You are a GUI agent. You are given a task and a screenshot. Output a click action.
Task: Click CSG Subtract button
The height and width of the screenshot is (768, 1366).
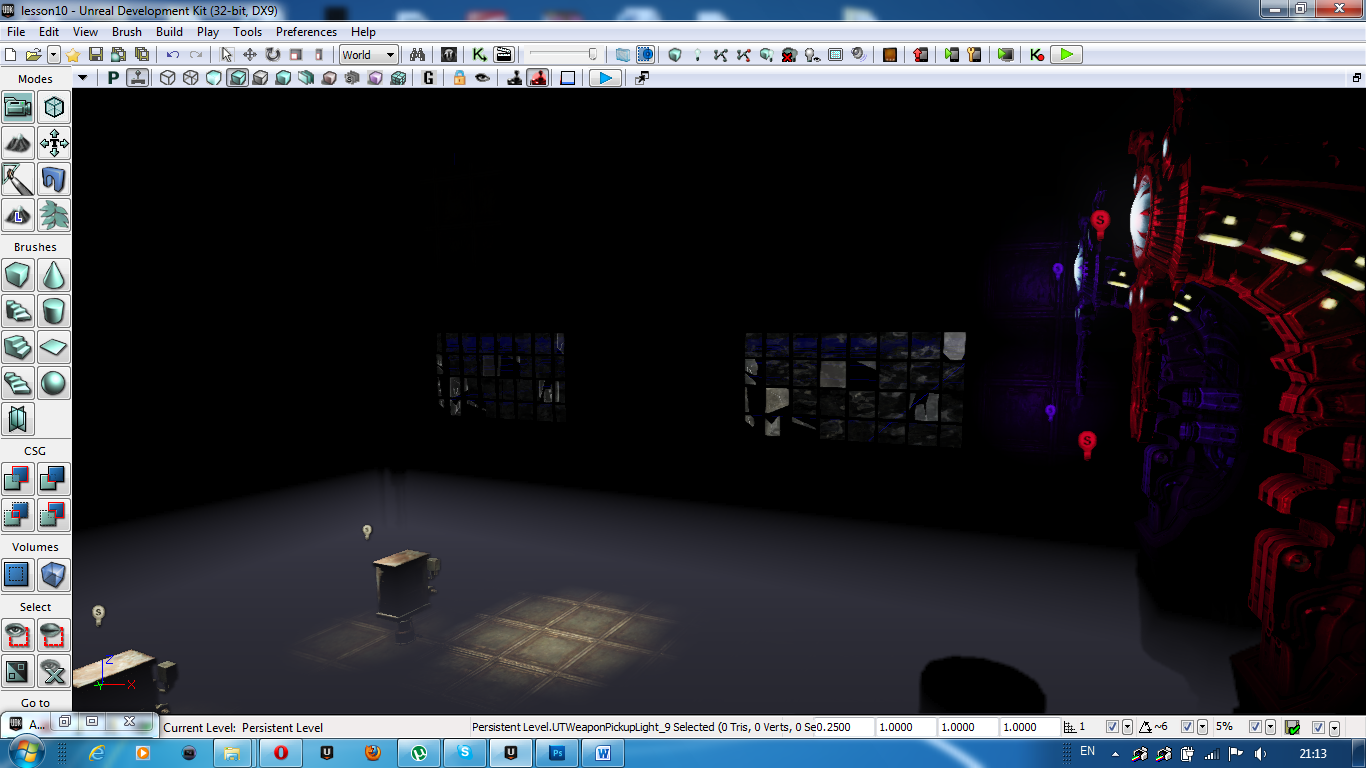(54, 479)
